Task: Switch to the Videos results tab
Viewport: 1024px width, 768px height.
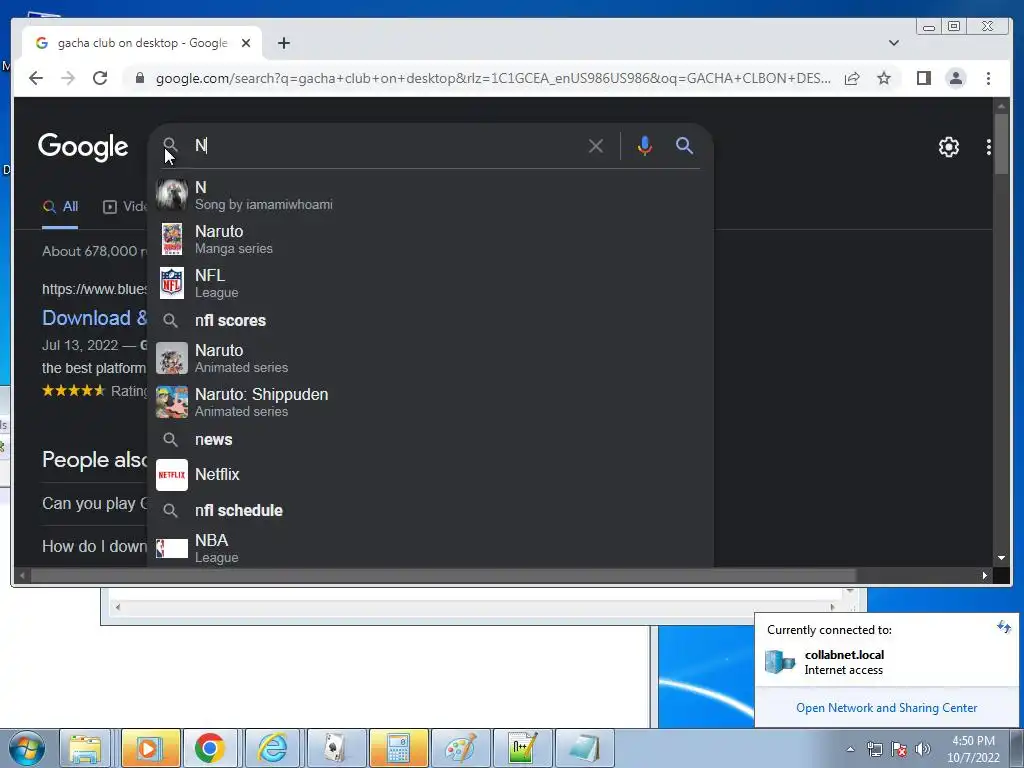Action: (x=125, y=207)
